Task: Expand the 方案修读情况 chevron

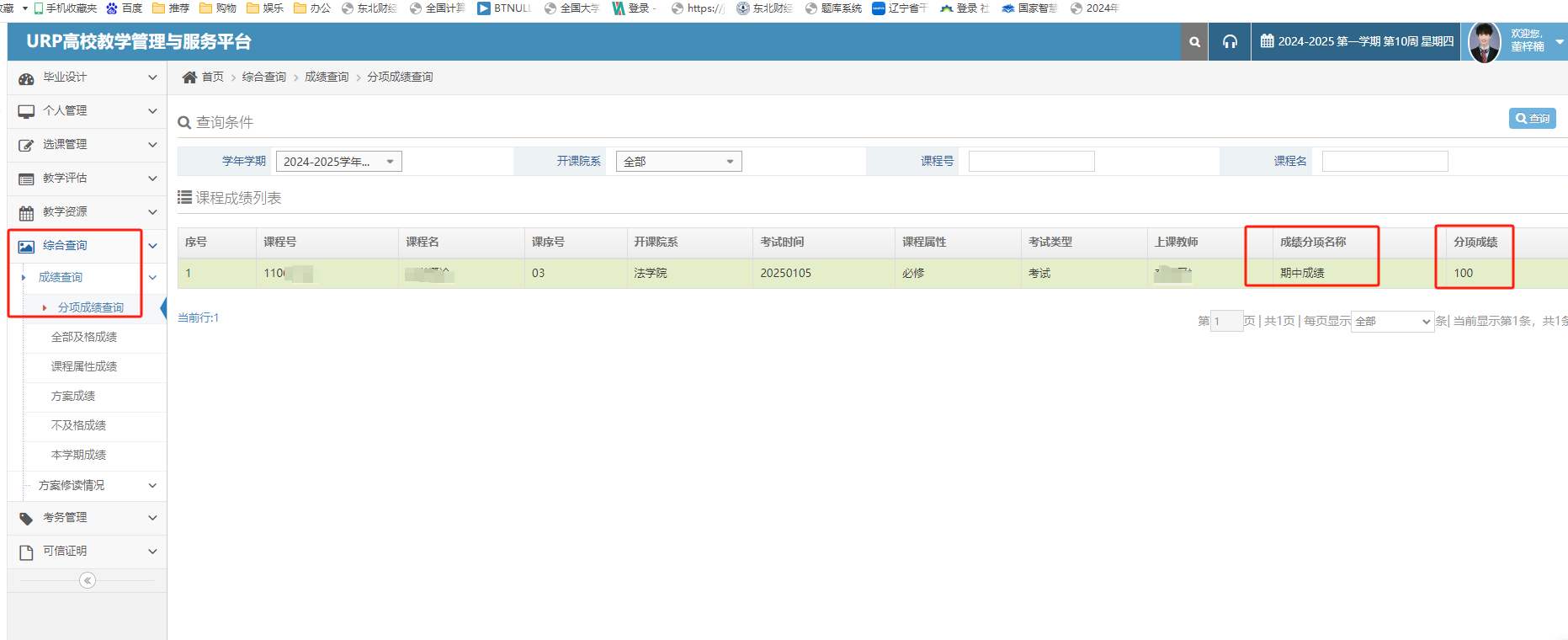Action: tap(152, 485)
